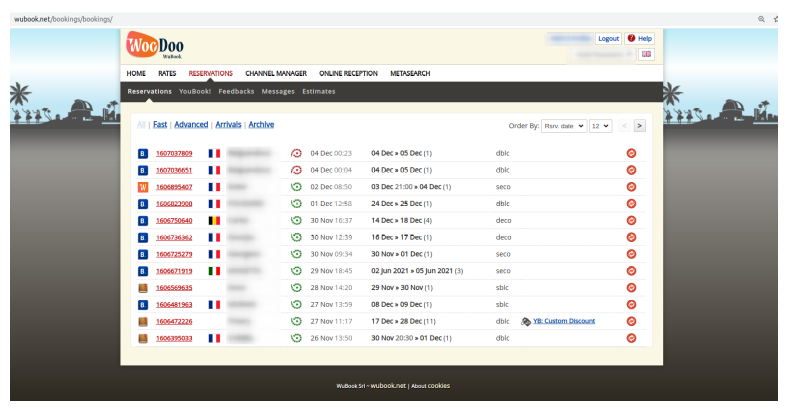
Task: Click green status icon on 1606750640 row
Action: click(296, 220)
